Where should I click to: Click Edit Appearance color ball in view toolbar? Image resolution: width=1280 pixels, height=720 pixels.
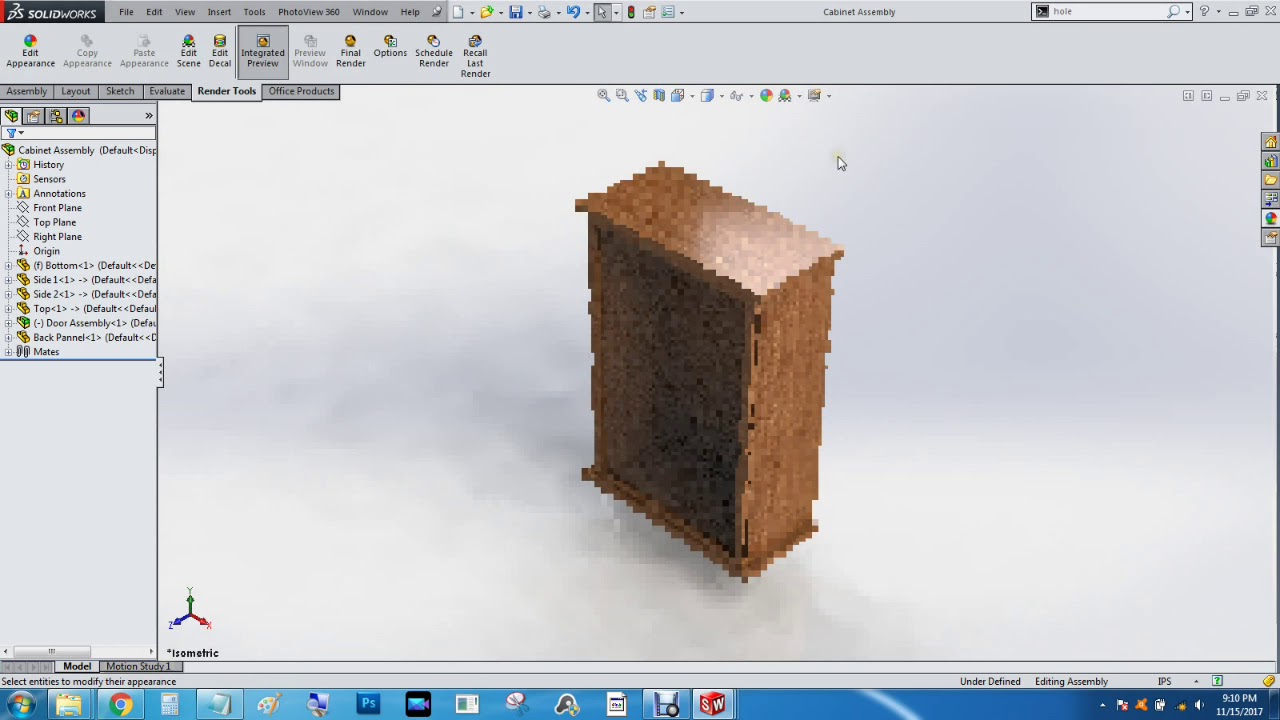pos(766,95)
